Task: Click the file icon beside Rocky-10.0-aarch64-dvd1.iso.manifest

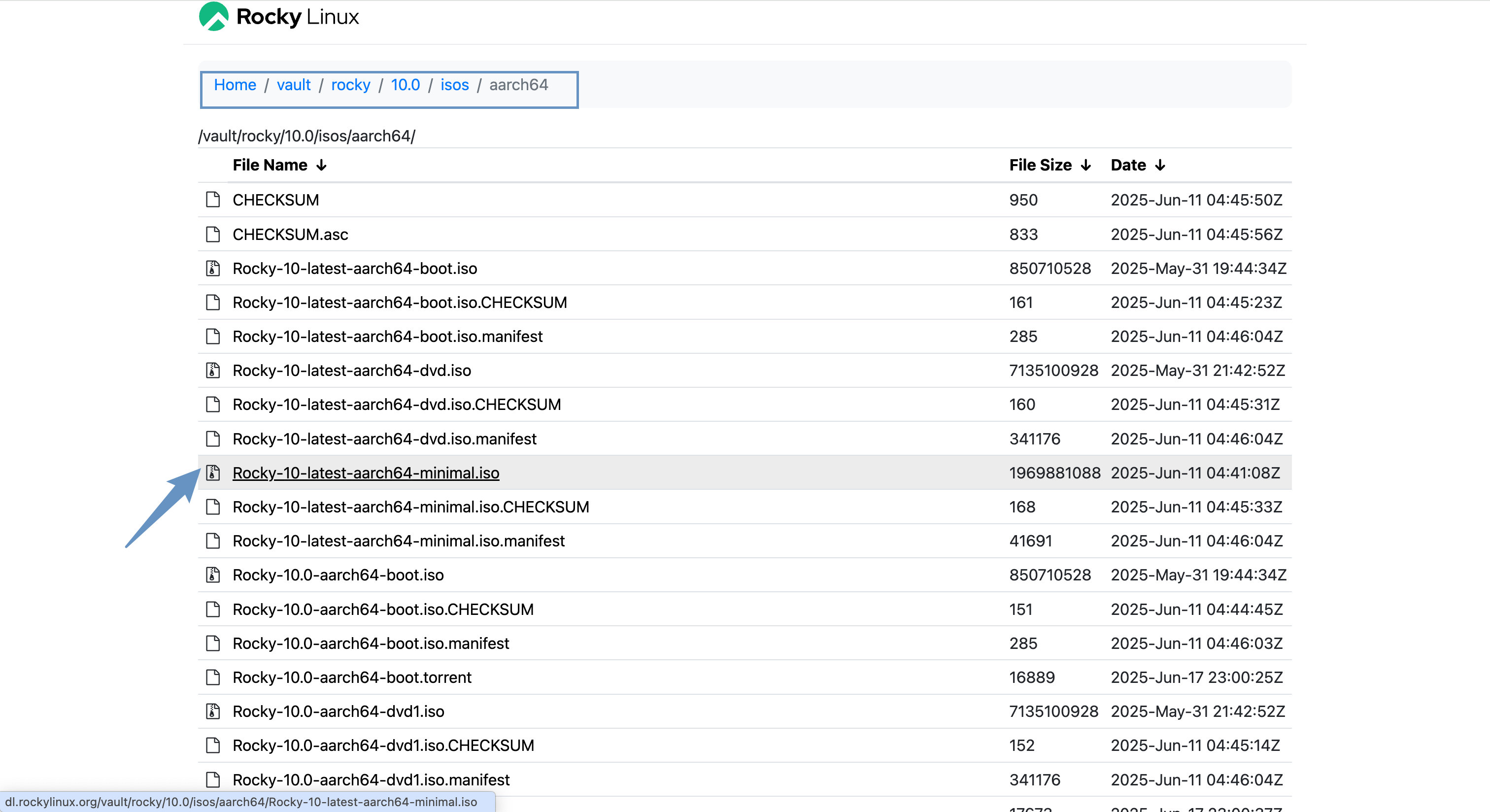Action: pyautogui.click(x=213, y=779)
